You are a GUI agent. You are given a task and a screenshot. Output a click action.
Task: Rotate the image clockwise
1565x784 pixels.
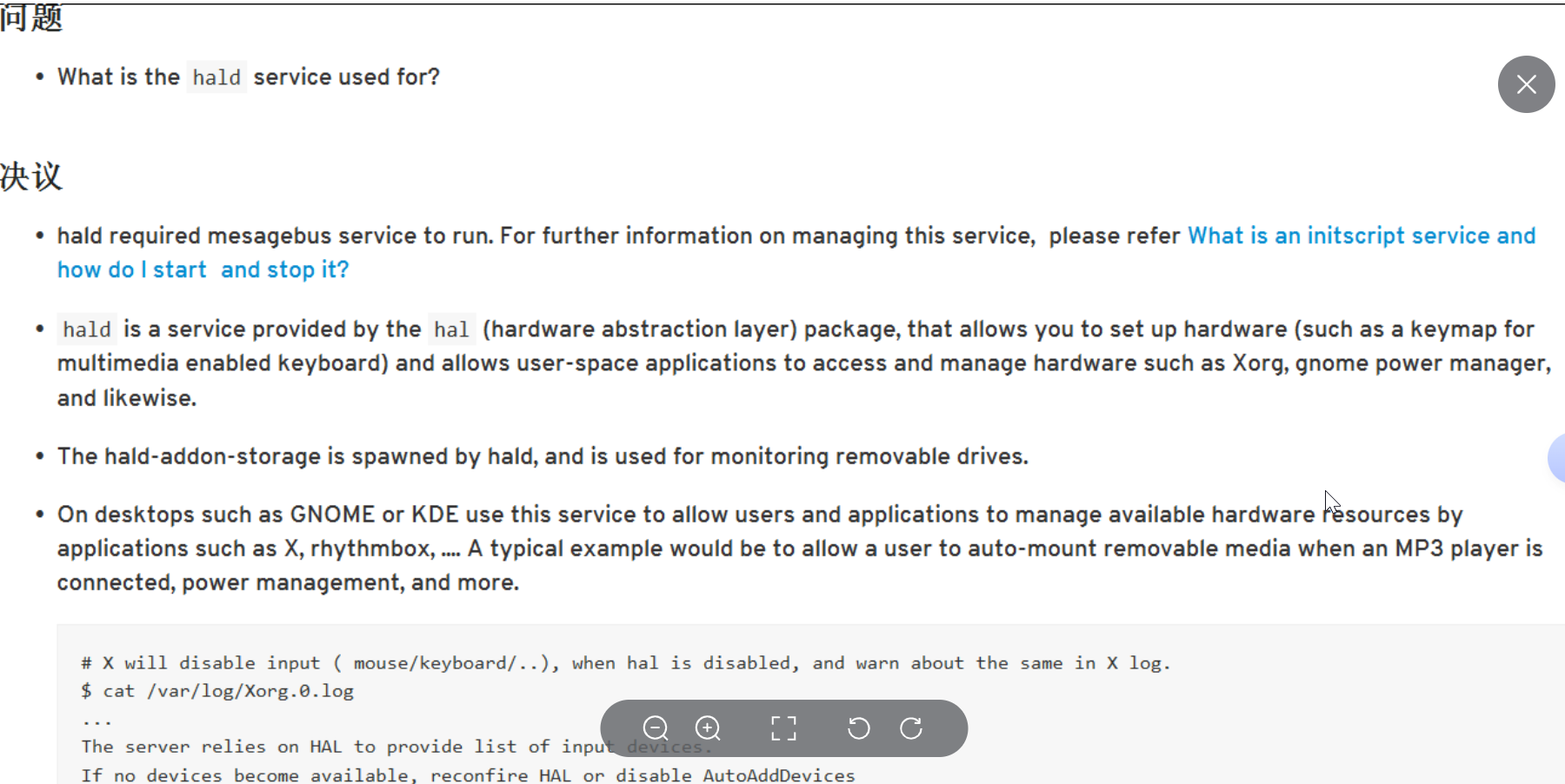point(911,728)
